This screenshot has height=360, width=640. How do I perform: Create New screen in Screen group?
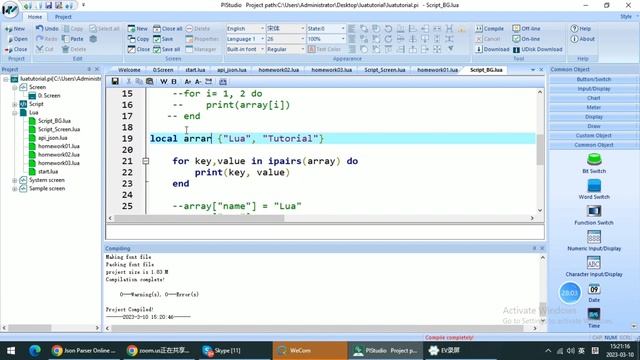(138, 29)
